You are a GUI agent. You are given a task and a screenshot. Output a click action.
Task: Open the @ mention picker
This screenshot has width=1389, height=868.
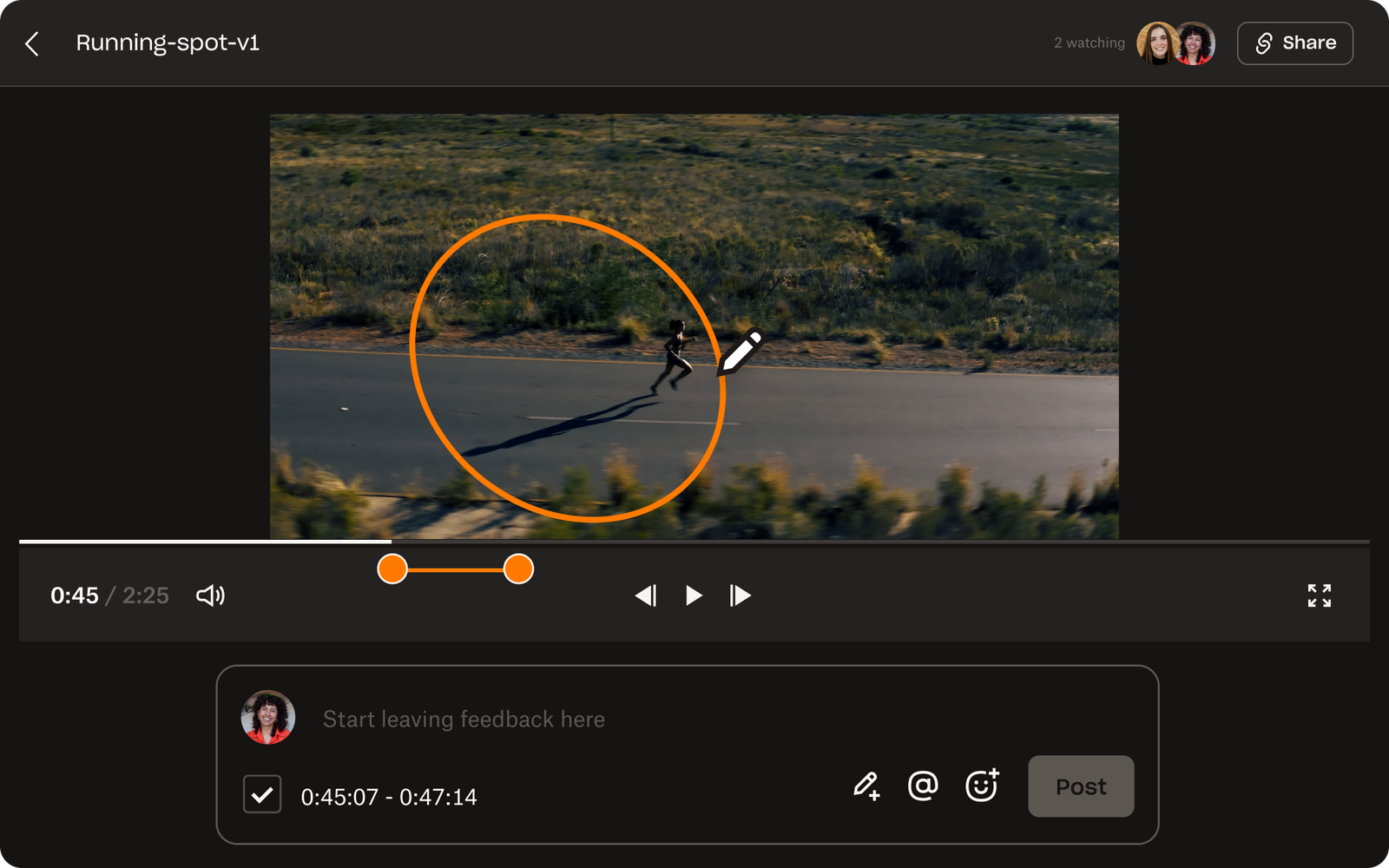point(923,786)
